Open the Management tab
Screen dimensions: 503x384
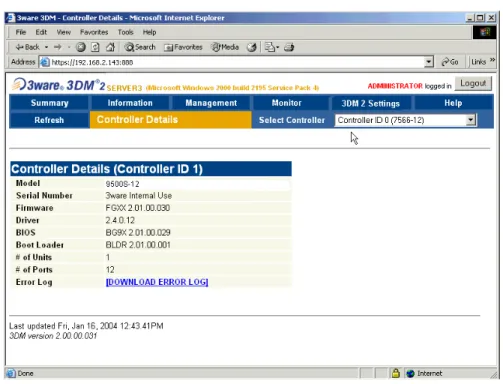pyautogui.click(x=211, y=103)
